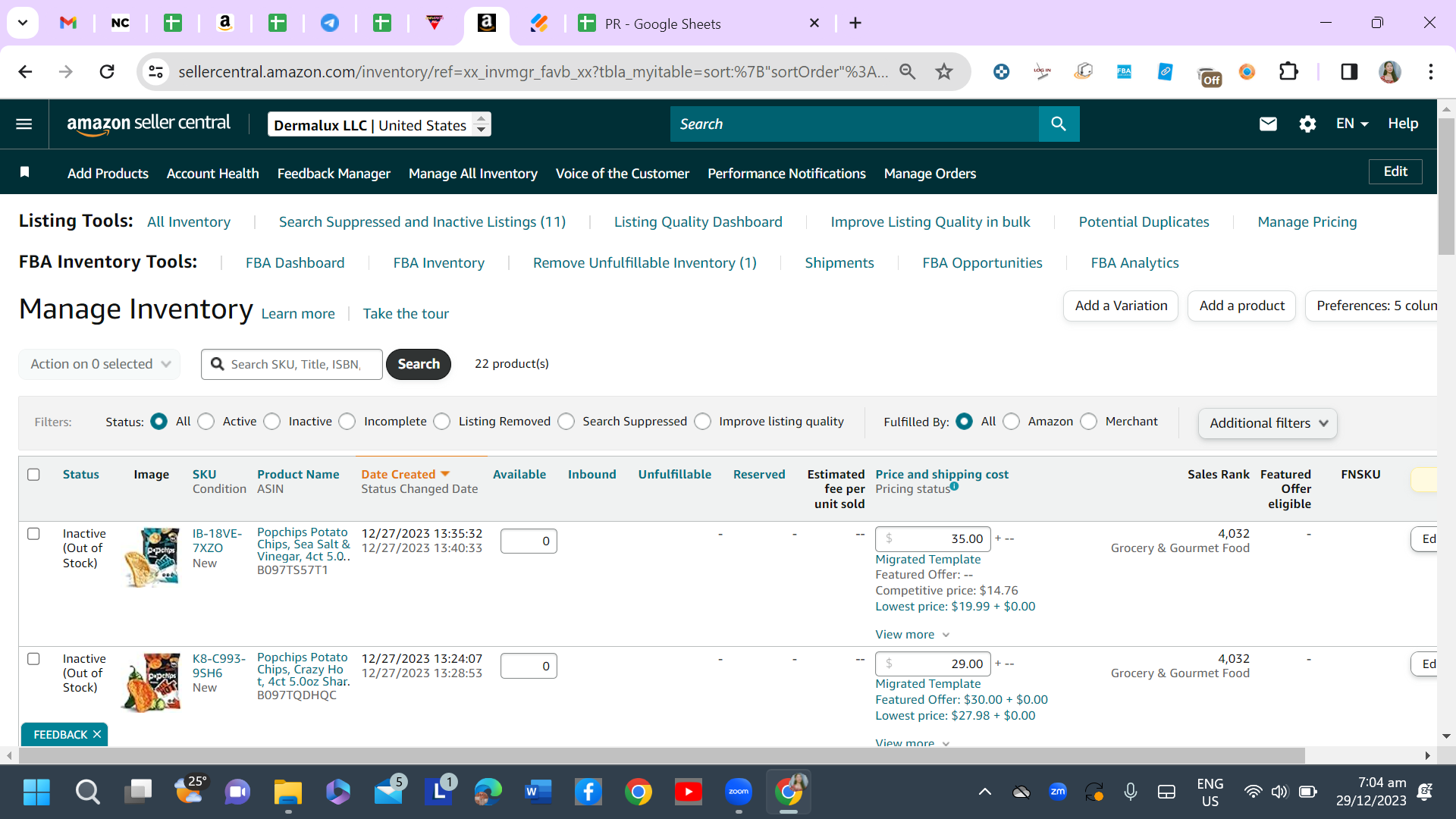Click the browser back arrow

click(x=25, y=72)
